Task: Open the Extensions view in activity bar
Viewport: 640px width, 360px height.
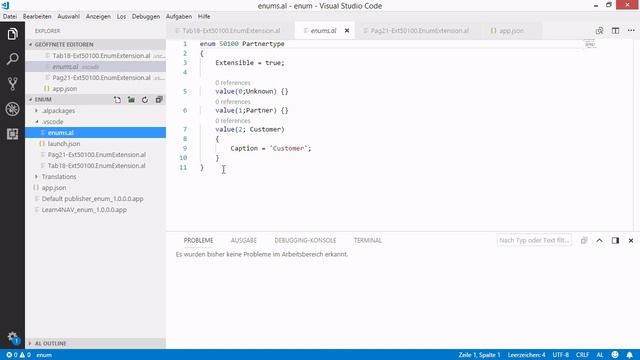Action: pyautogui.click(x=12, y=134)
